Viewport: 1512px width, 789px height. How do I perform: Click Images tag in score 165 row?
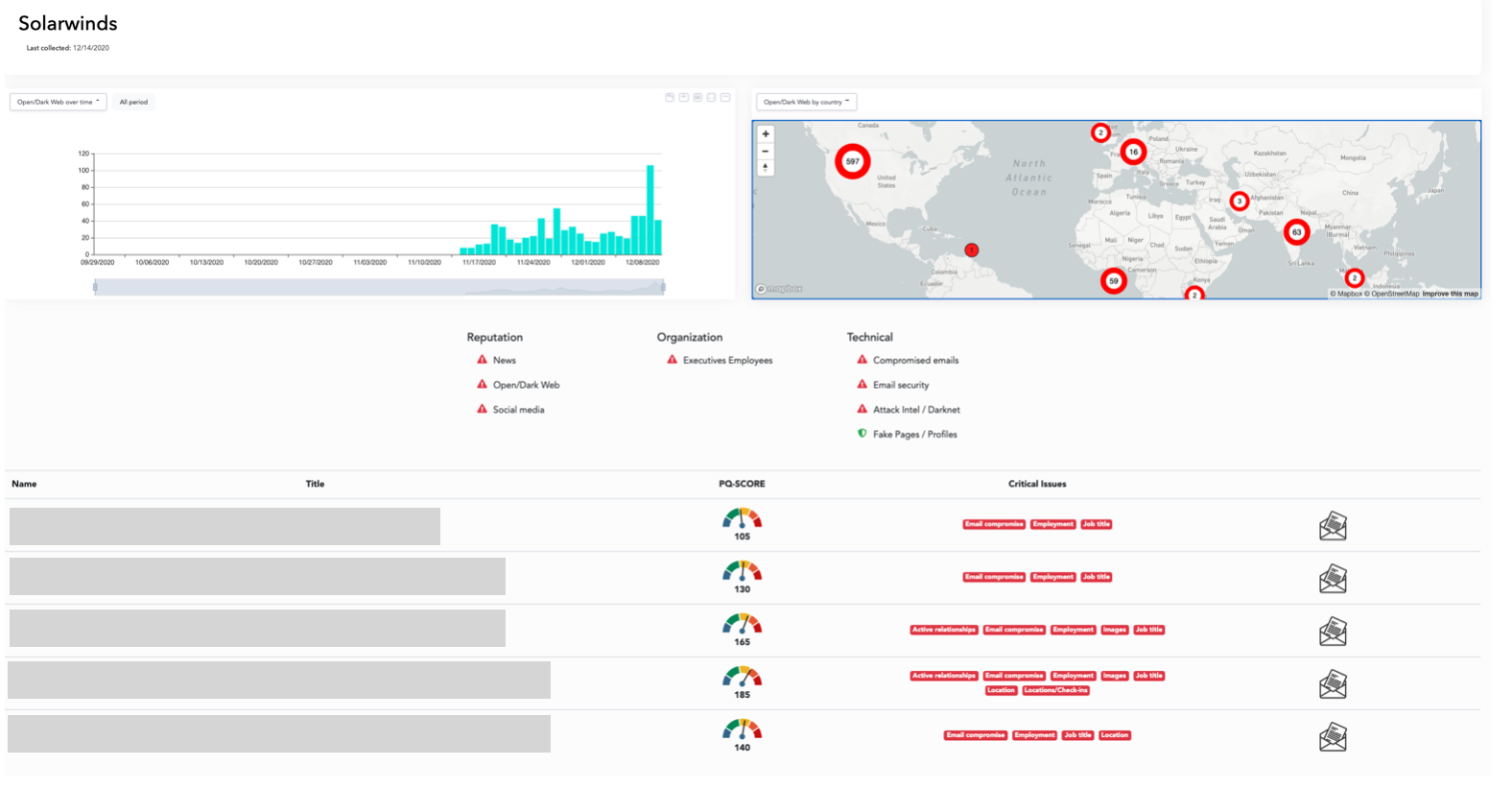pos(1114,630)
